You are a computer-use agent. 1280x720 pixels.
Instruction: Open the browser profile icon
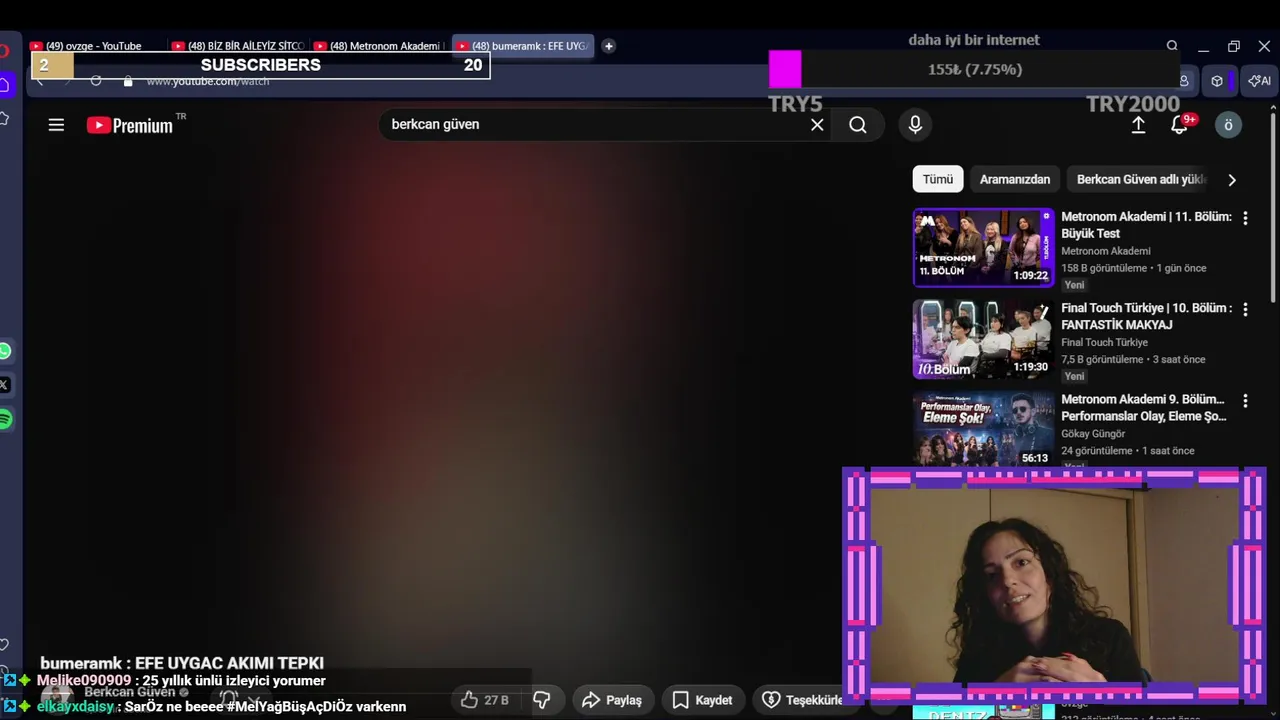point(1184,81)
